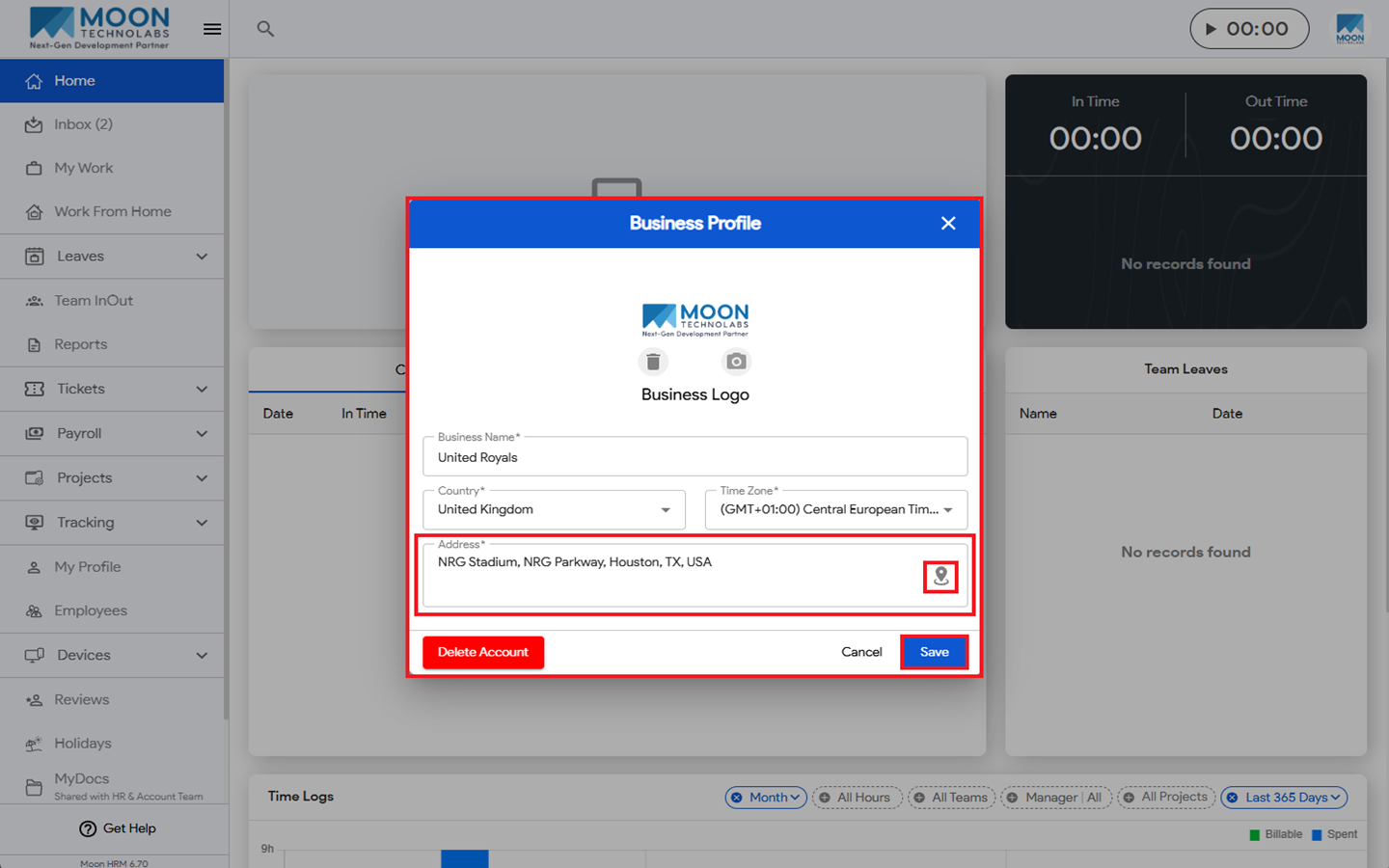The width and height of the screenshot is (1389, 868).
Task: Click the business logo image in dialog
Action: click(x=695, y=319)
